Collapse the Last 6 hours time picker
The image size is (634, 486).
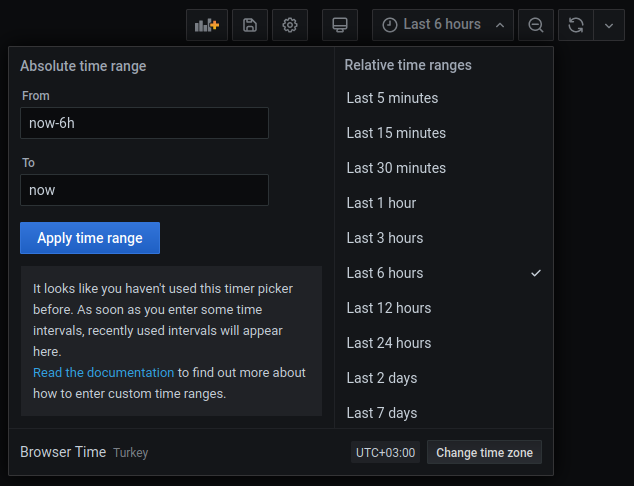coord(443,25)
